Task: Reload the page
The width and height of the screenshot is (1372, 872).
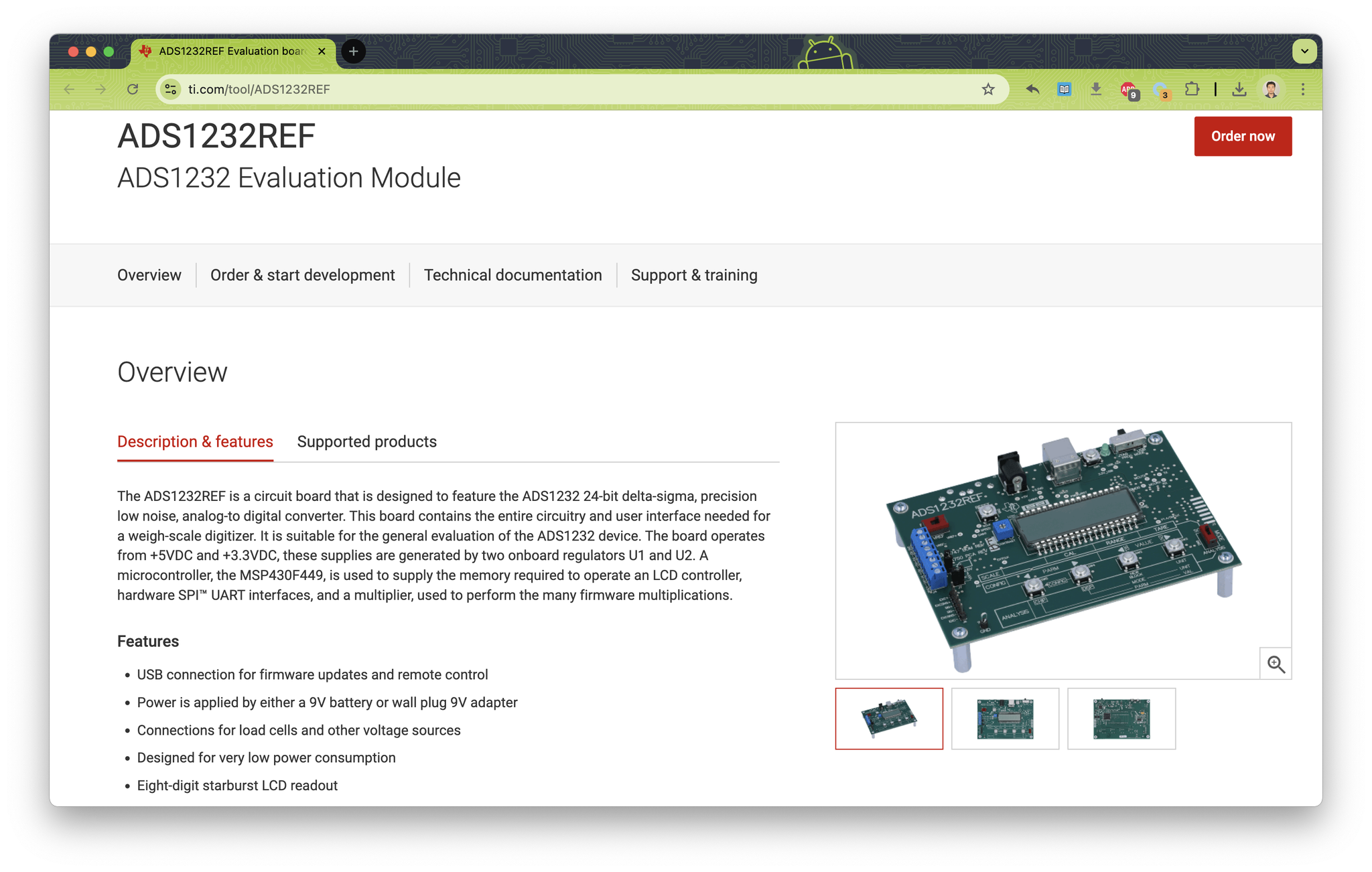Action: point(133,89)
